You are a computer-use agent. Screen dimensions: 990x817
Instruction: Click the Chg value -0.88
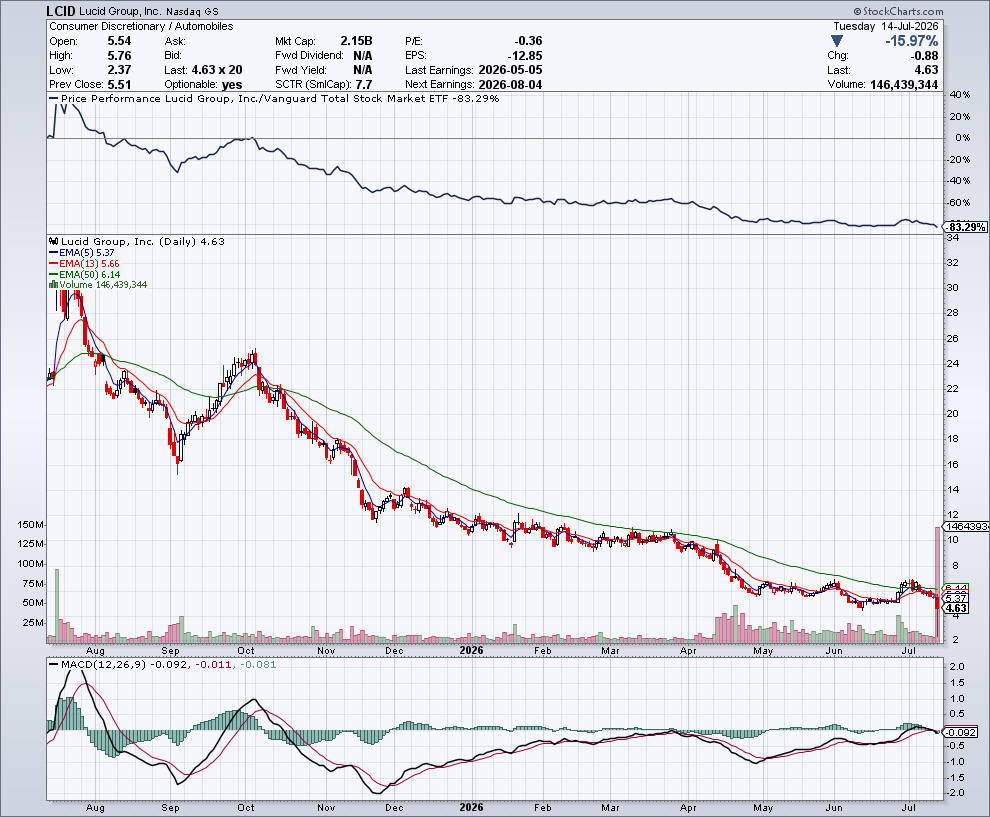pos(924,56)
